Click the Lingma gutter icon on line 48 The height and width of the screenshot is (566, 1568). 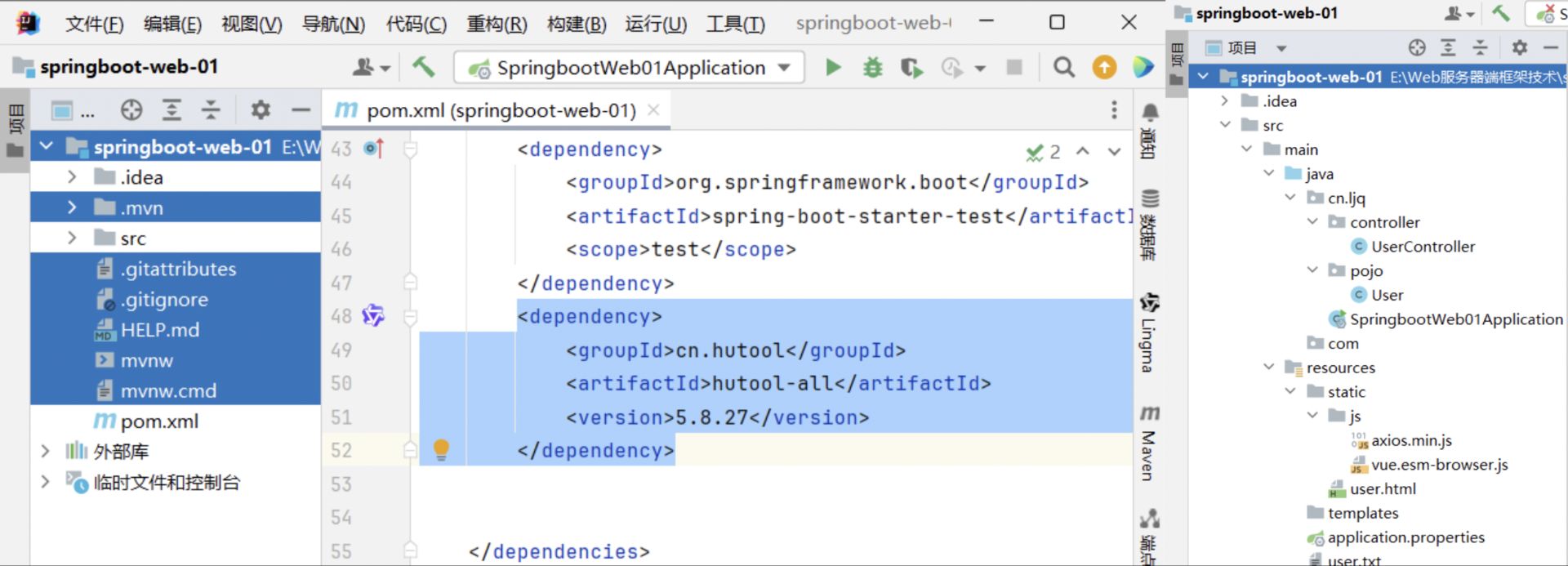(x=373, y=315)
